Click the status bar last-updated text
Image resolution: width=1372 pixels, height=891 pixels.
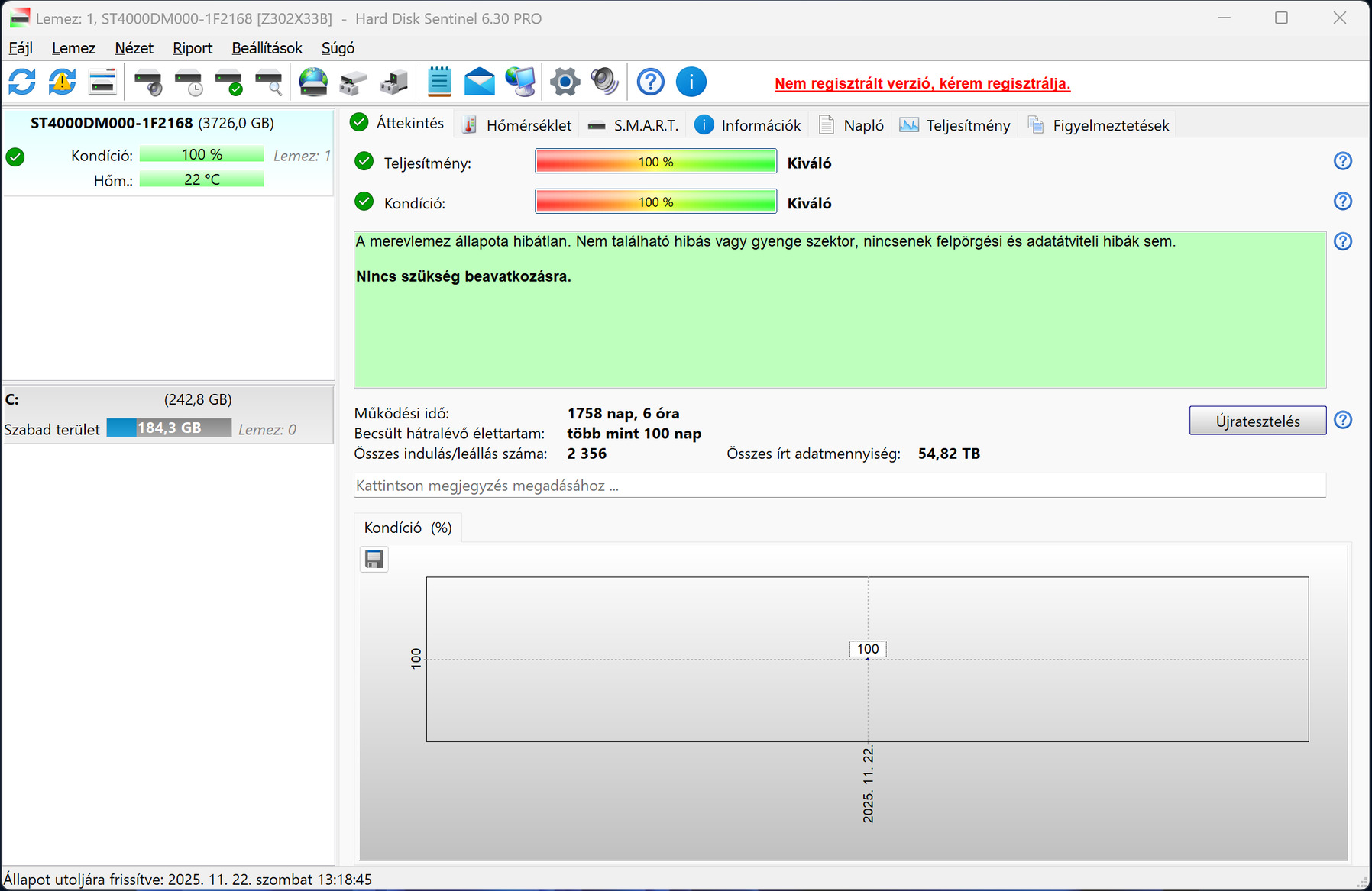(x=188, y=880)
